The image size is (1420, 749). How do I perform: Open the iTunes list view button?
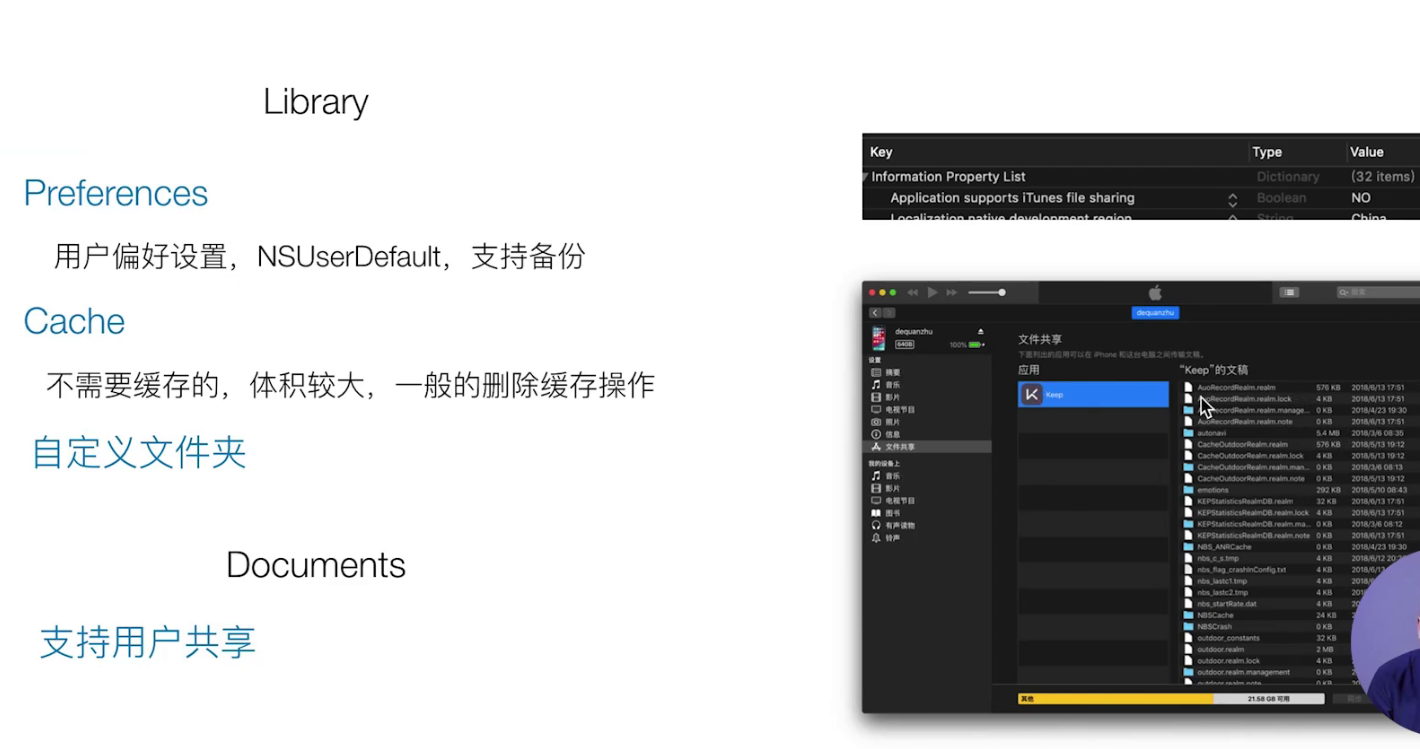(x=1289, y=292)
